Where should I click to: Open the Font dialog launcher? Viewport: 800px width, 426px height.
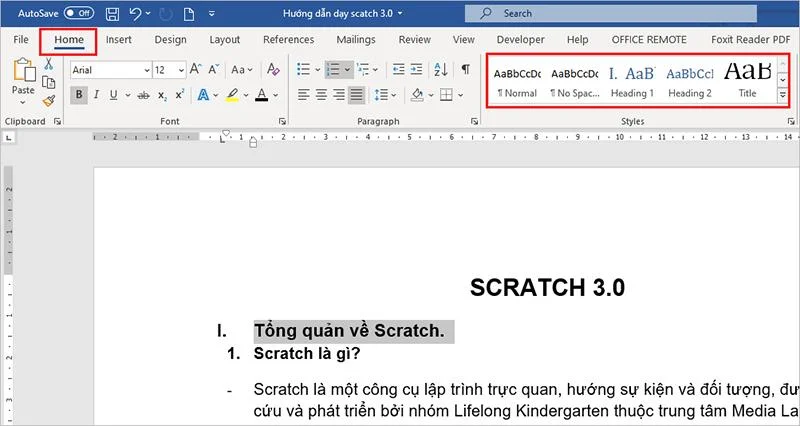pyautogui.click(x=282, y=121)
